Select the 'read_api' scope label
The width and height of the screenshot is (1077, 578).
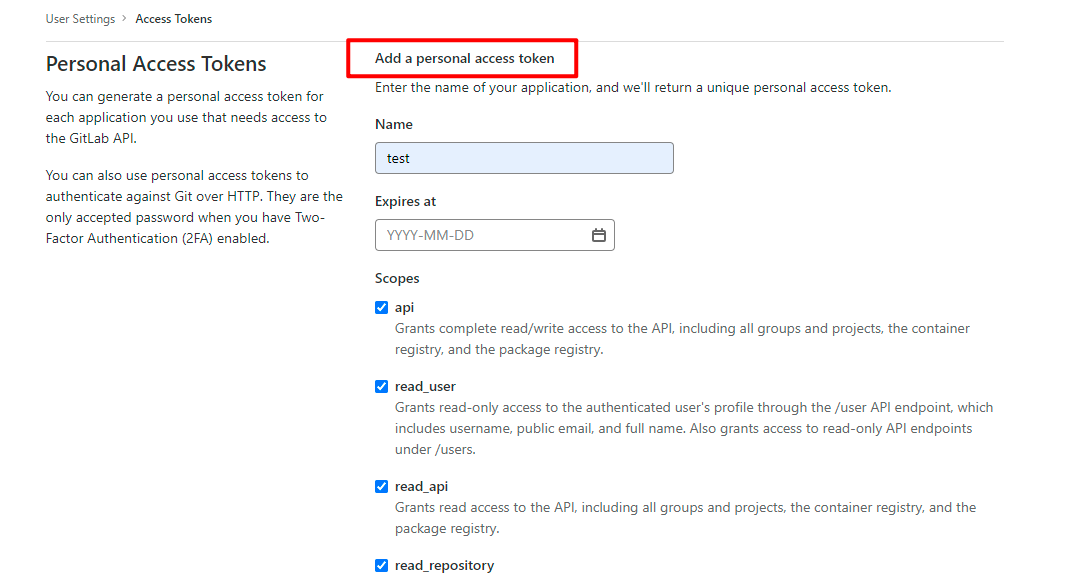click(x=421, y=487)
